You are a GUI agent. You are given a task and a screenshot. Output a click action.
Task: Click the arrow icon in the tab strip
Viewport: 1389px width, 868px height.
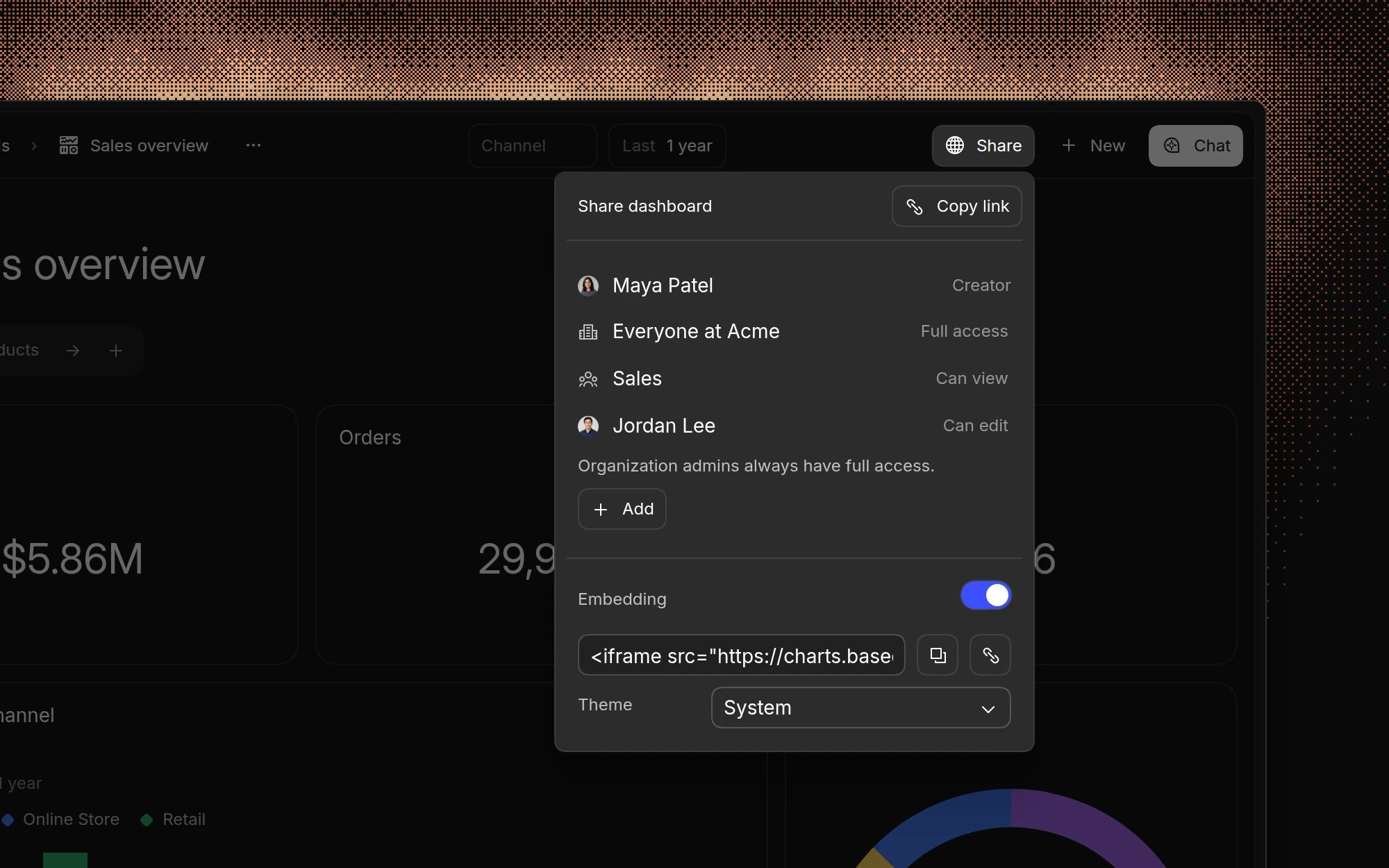coord(73,351)
